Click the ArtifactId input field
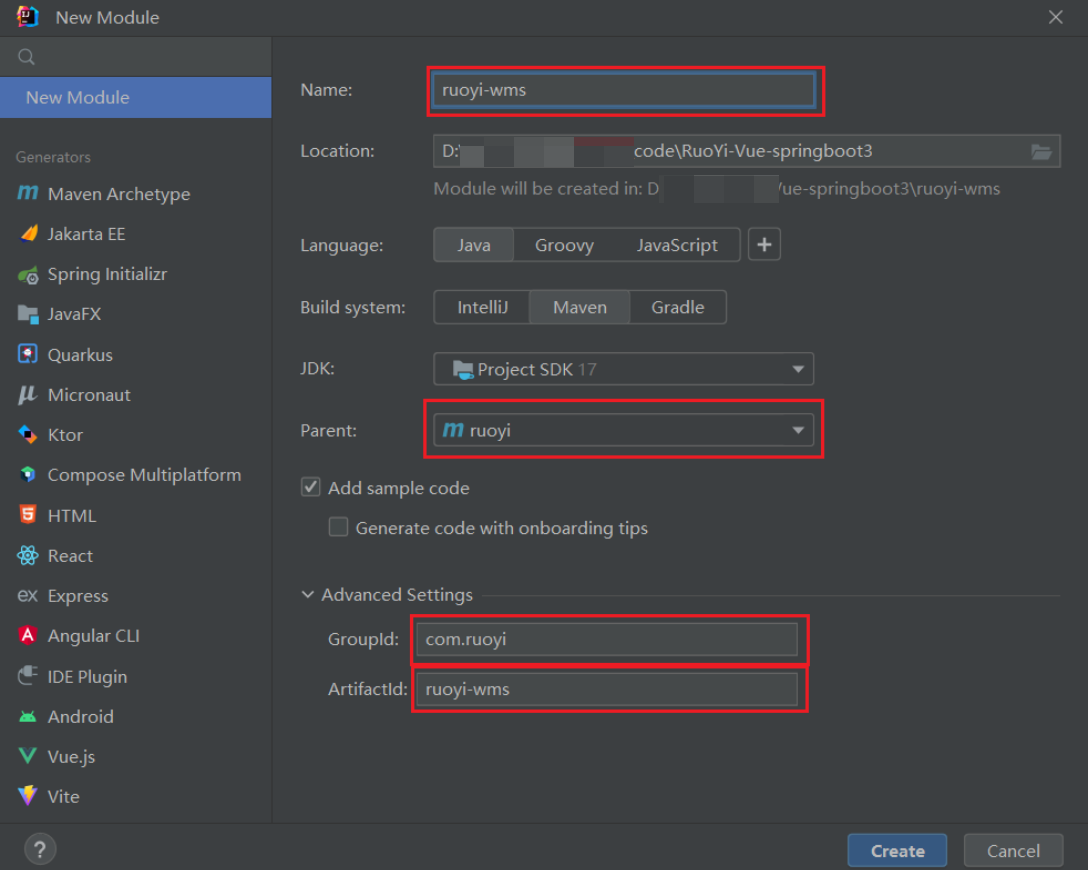Viewport: 1088px width, 870px height. (606, 689)
